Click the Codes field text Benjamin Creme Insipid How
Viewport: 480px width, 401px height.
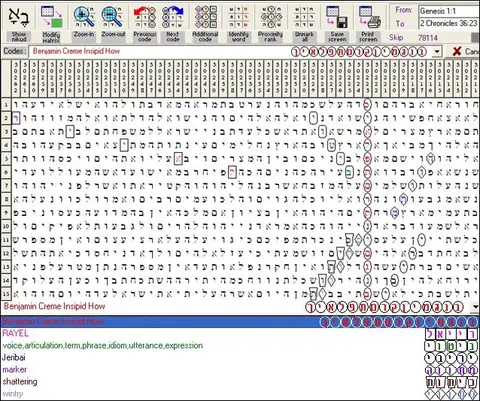(x=76, y=51)
